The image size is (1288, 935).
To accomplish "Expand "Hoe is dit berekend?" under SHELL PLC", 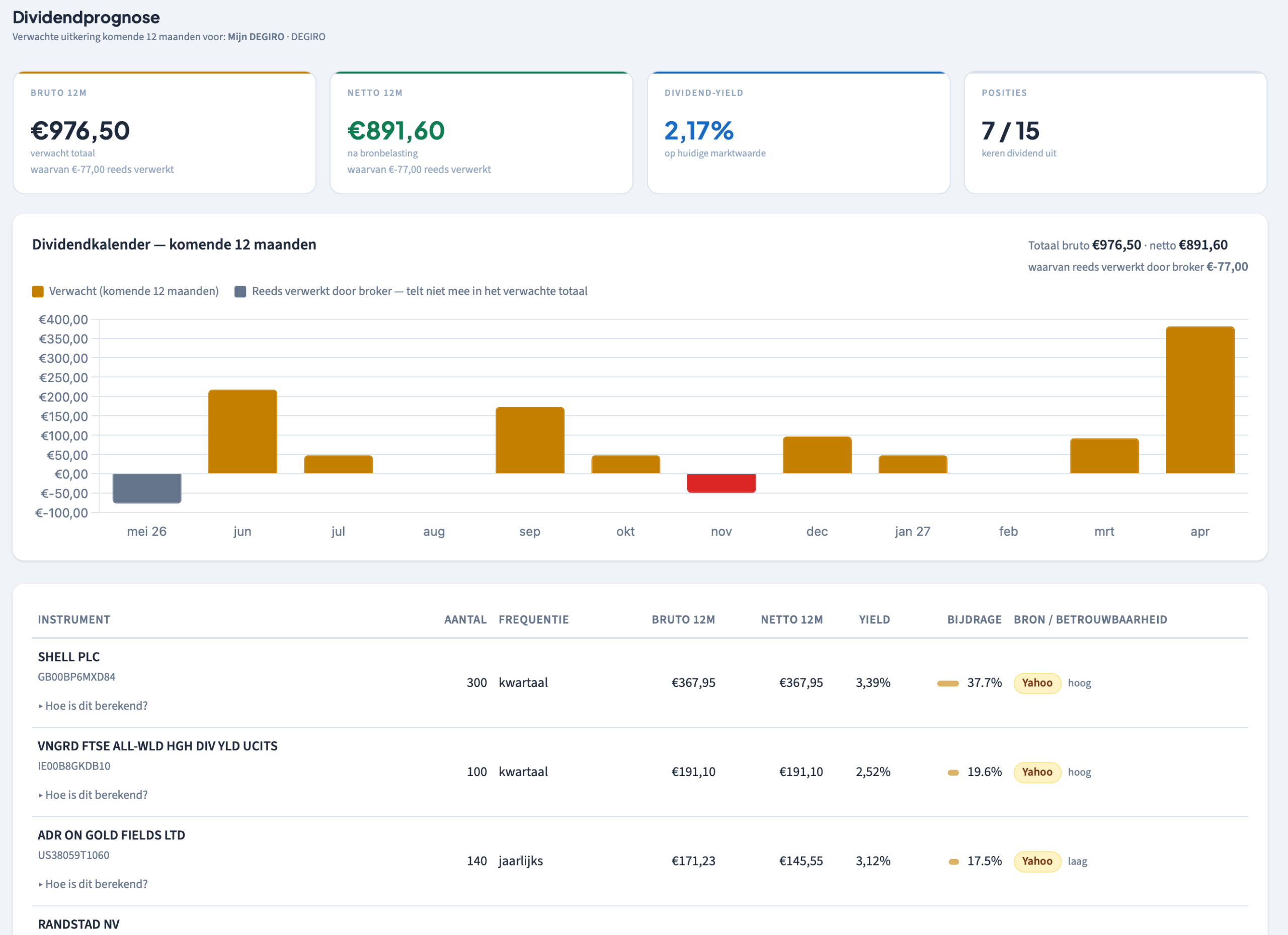I will coord(93,706).
